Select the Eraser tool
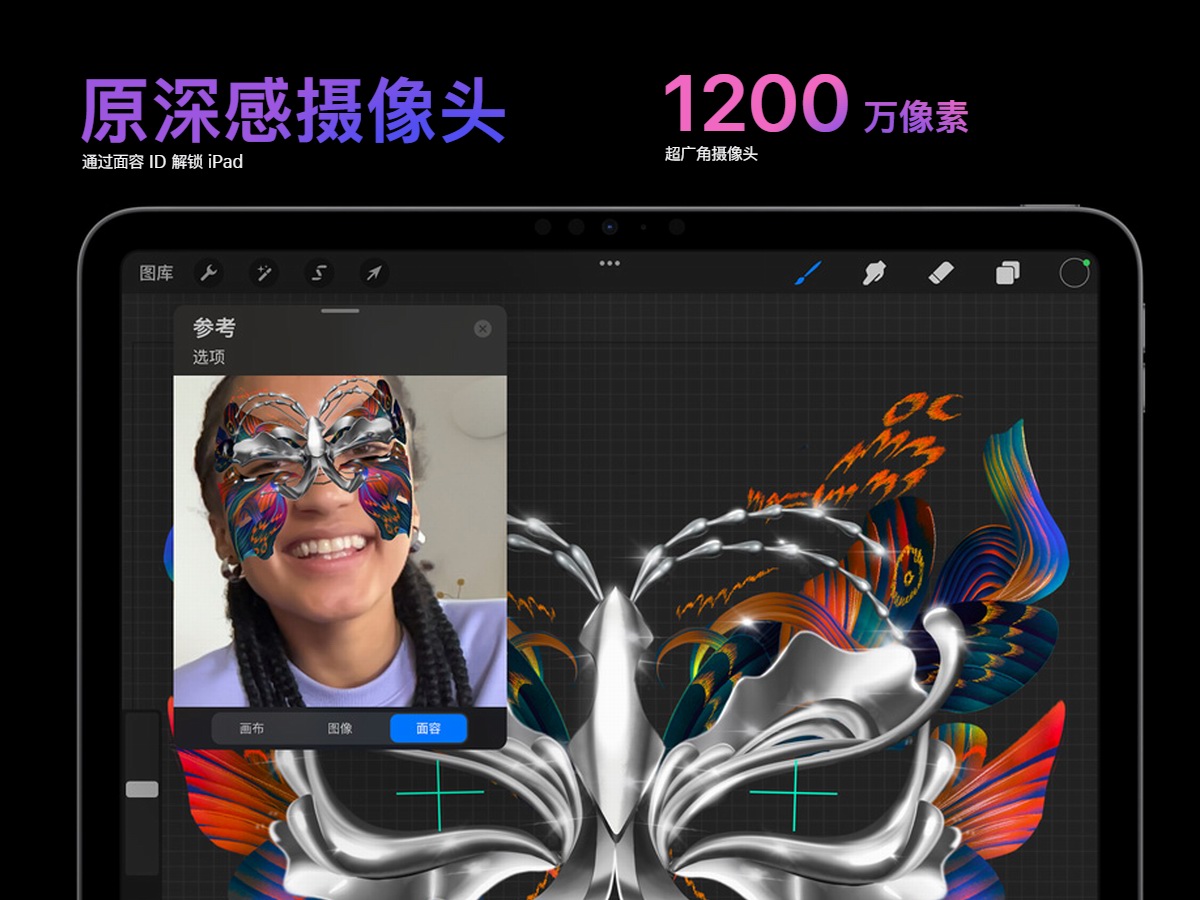The width and height of the screenshot is (1200, 900). tap(941, 273)
